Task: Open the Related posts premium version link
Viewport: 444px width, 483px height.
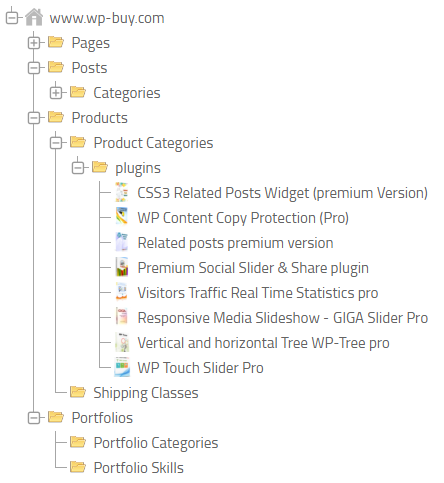Action: click(235, 243)
